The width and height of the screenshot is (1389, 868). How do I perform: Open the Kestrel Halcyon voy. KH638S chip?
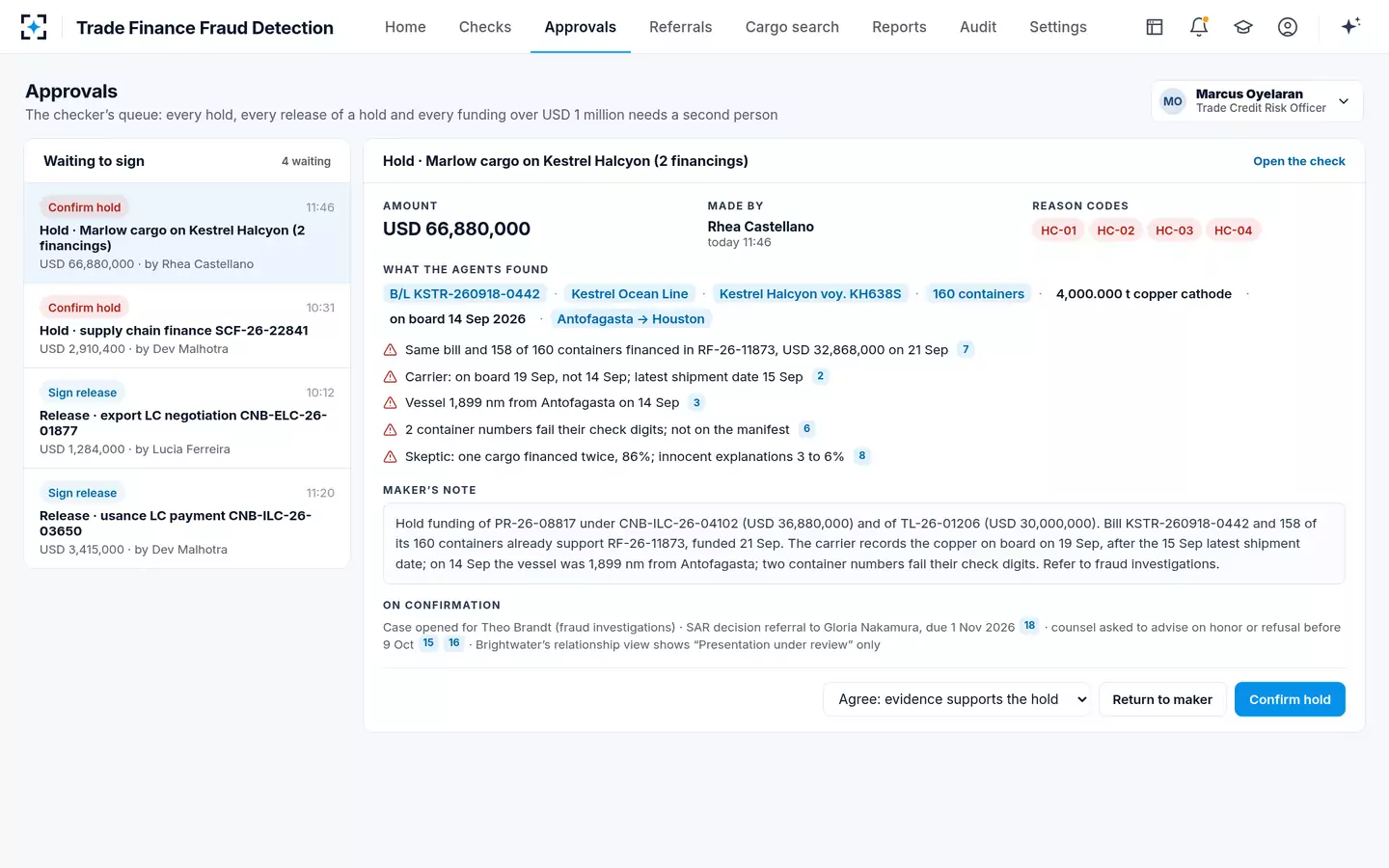point(810,294)
